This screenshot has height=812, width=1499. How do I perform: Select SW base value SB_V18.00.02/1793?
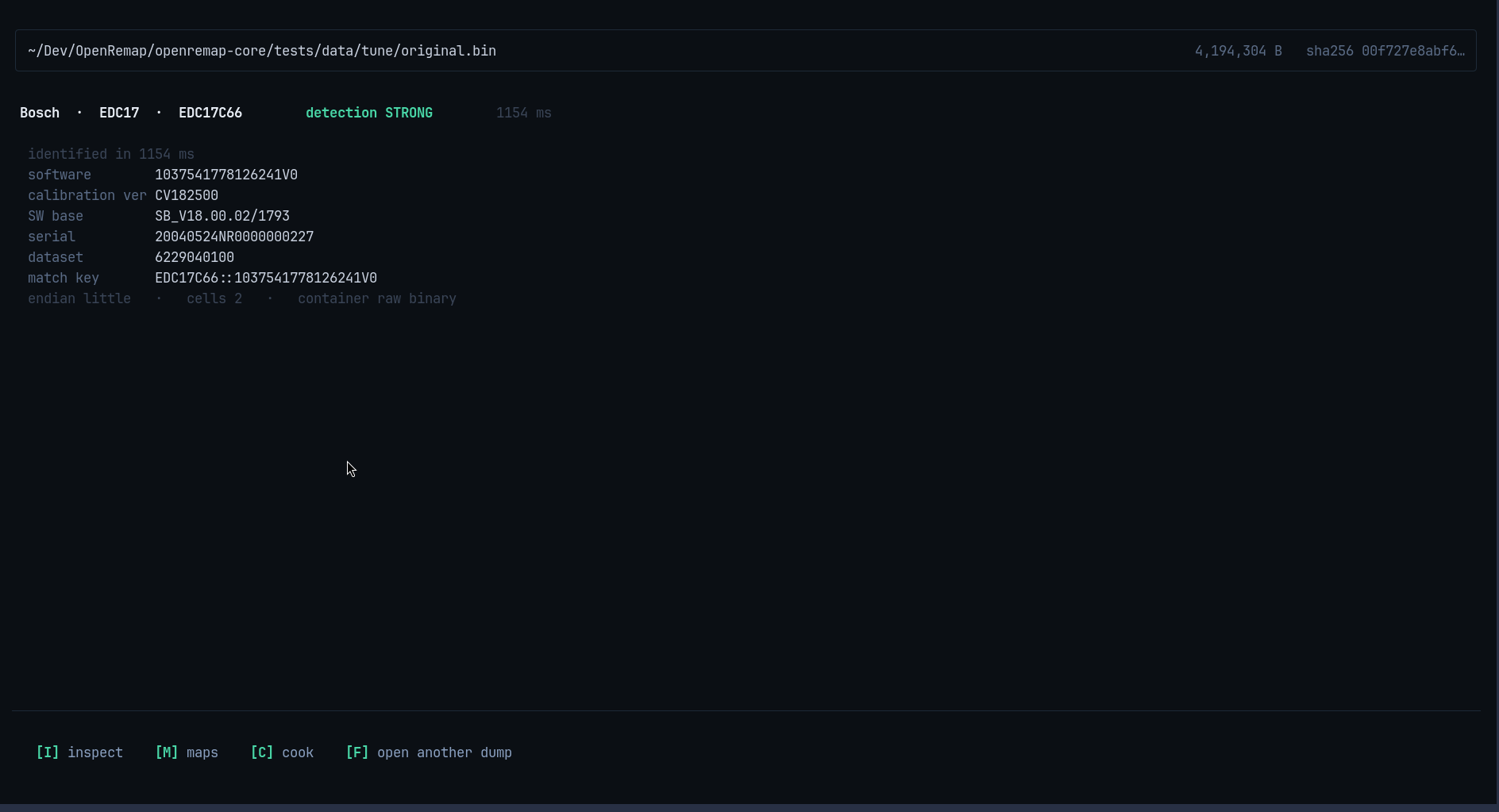coord(222,216)
